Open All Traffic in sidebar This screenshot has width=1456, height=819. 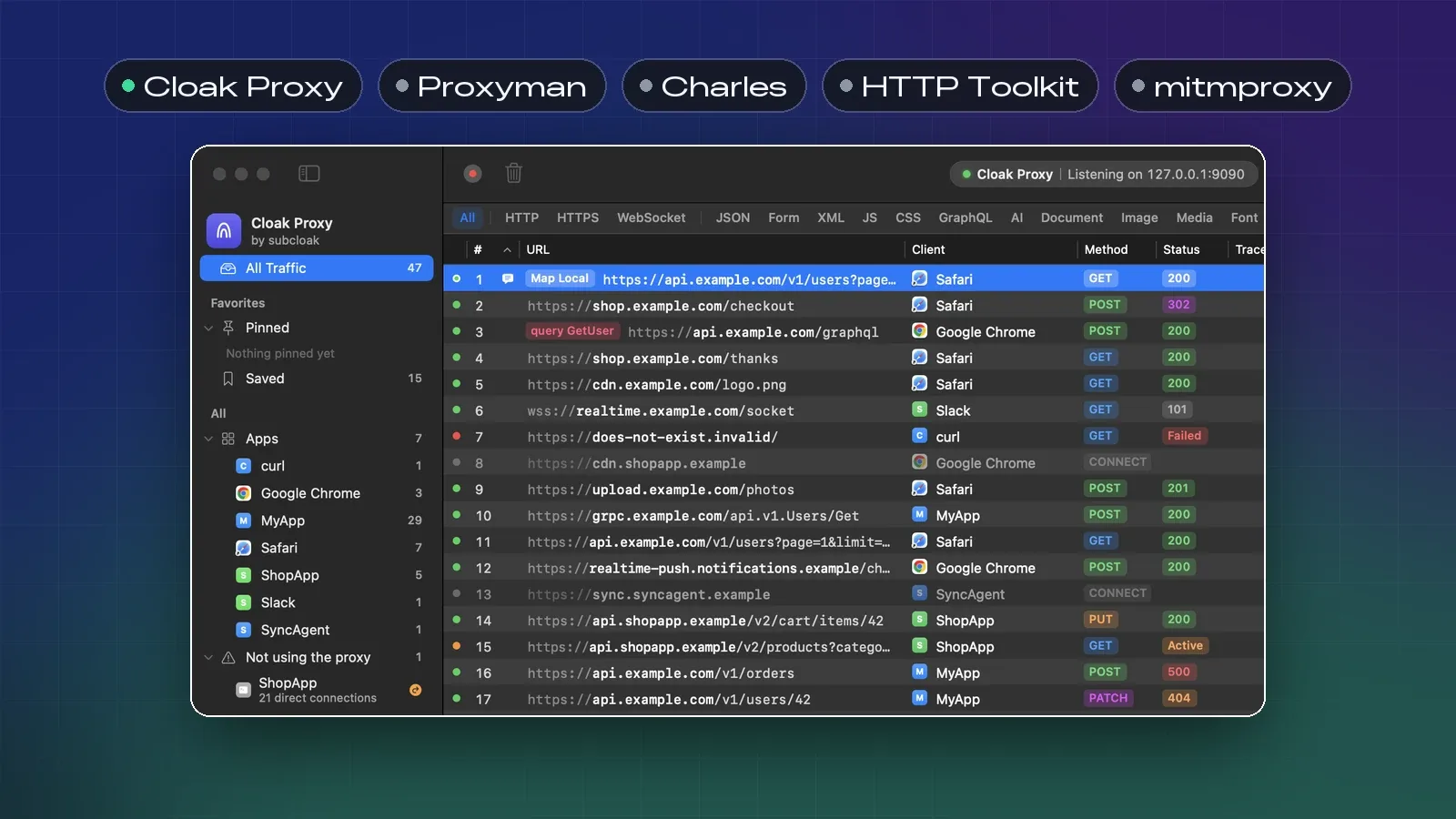point(317,268)
